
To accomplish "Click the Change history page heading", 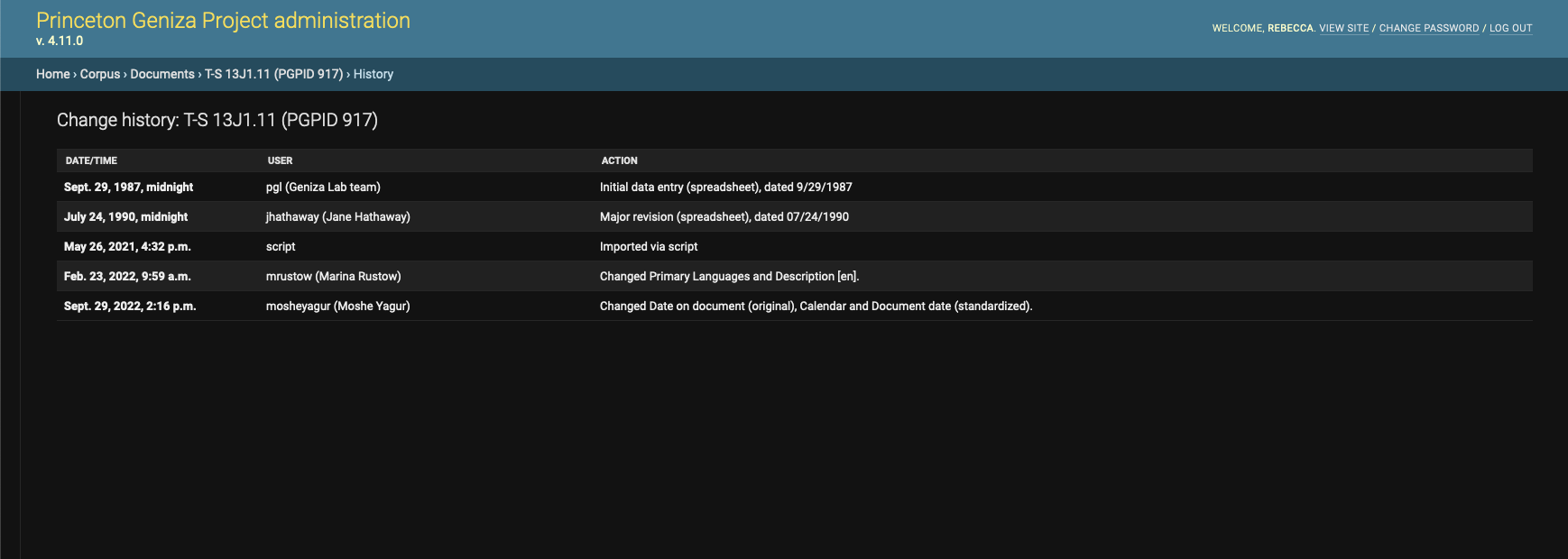I will 217,120.
